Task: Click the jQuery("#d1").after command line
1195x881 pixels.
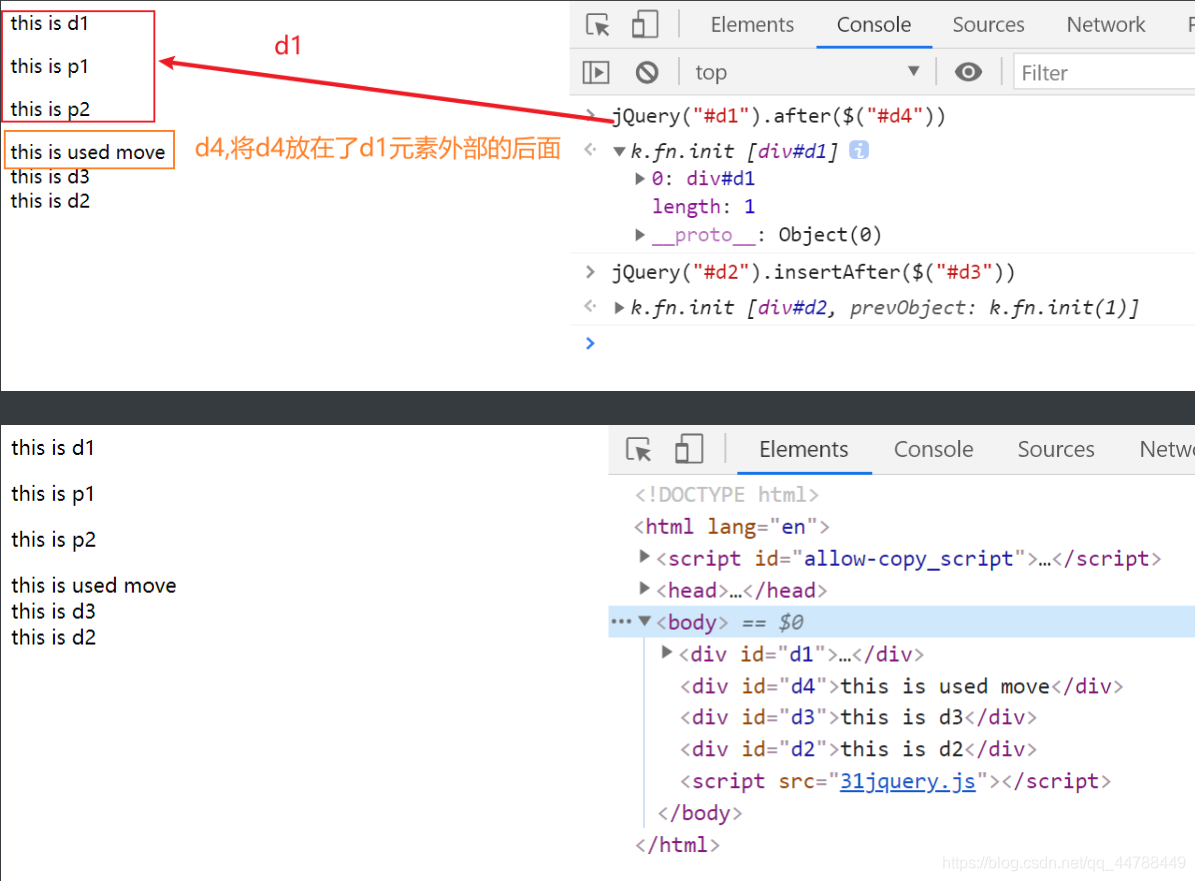Action: coord(779,116)
